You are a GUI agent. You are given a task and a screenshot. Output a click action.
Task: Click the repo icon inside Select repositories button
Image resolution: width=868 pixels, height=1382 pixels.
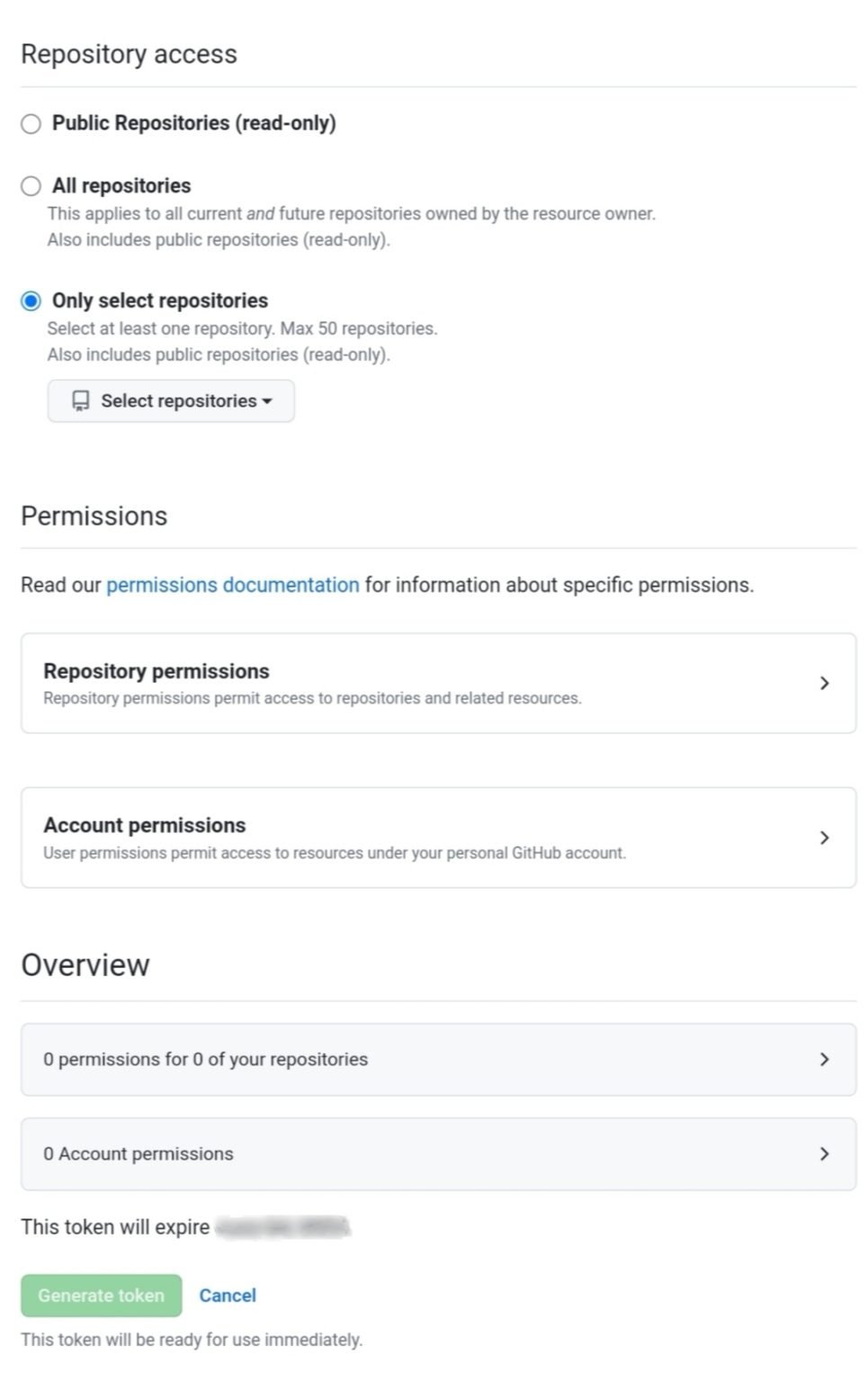pyautogui.click(x=81, y=401)
